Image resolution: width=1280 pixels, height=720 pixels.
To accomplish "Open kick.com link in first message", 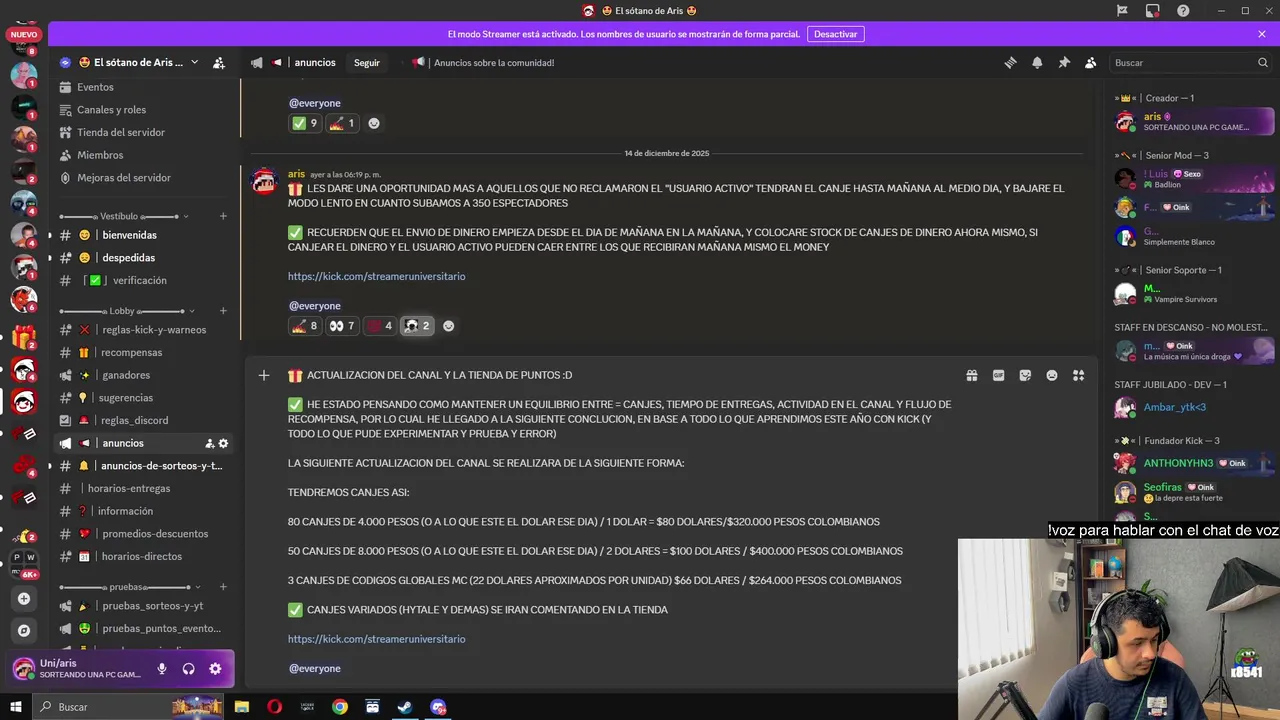I will pos(376,276).
